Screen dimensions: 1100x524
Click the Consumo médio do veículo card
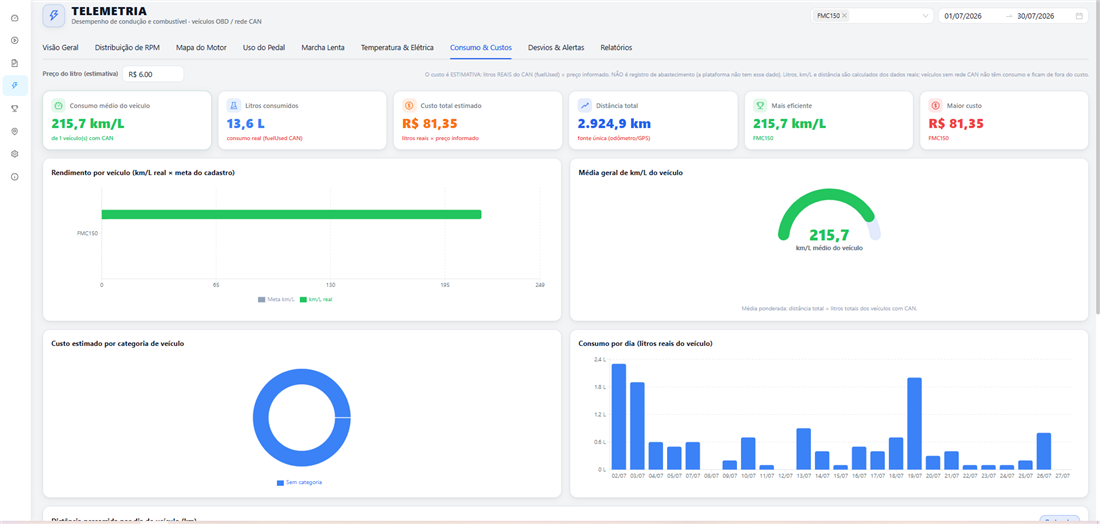click(127, 120)
